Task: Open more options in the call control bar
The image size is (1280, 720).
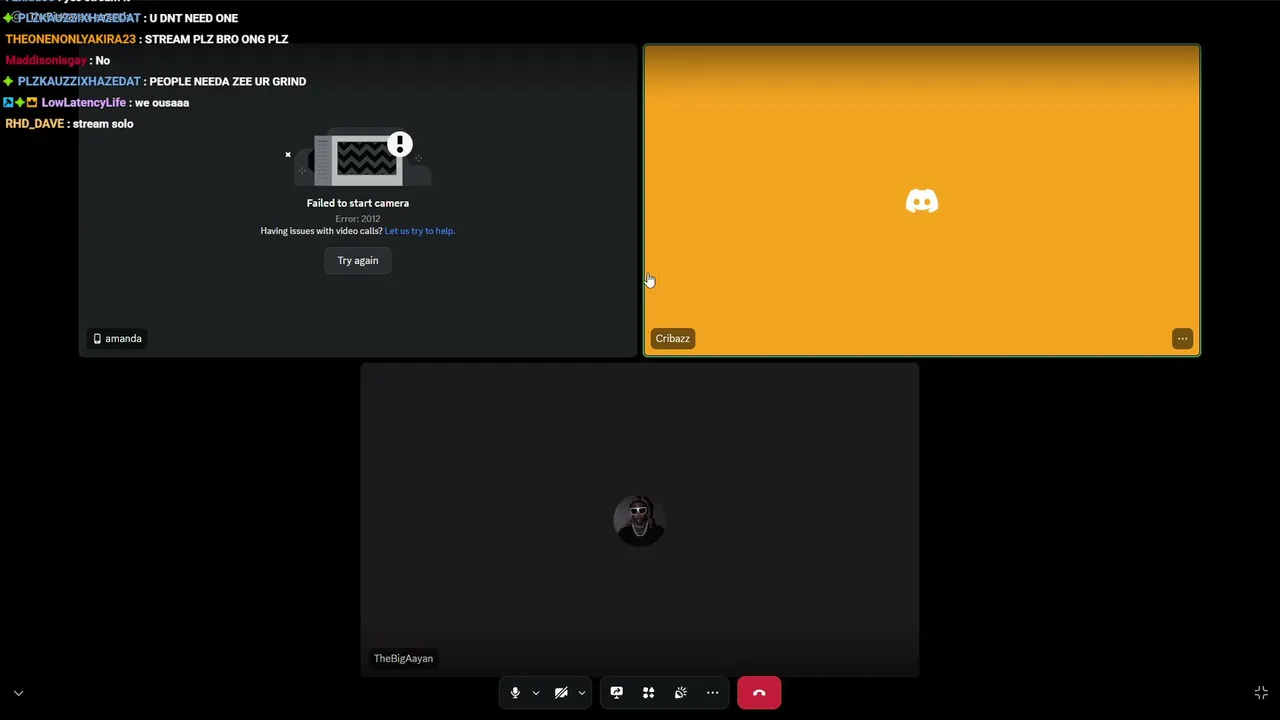Action: click(713, 693)
